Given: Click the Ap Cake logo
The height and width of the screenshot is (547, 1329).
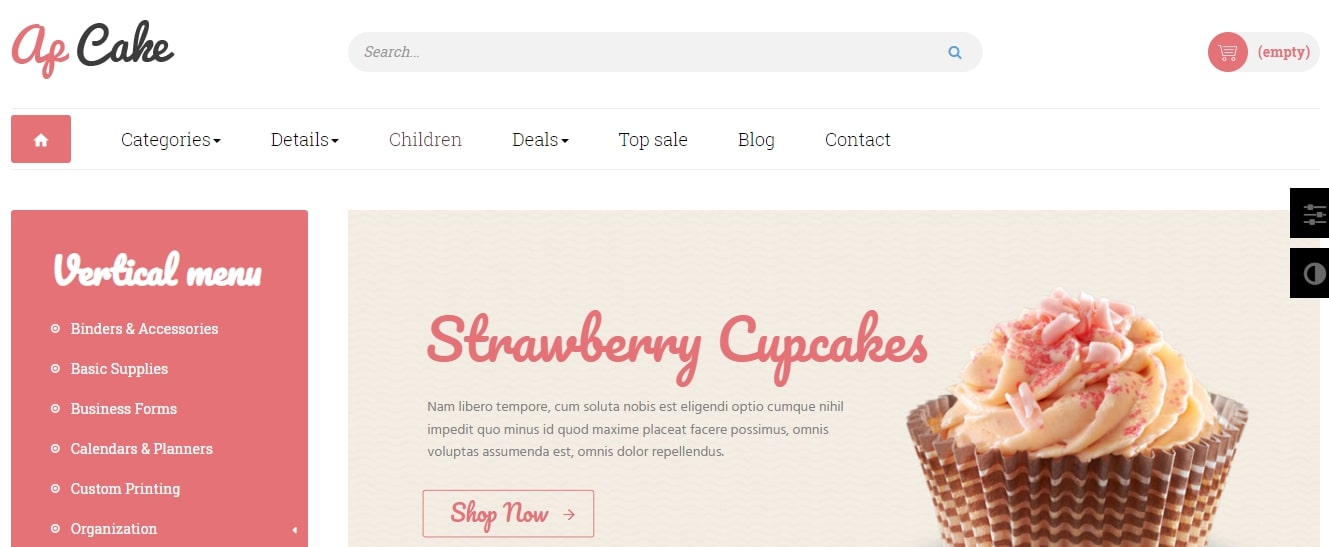Looking at the screenshot, I should (x=92, y=47).
